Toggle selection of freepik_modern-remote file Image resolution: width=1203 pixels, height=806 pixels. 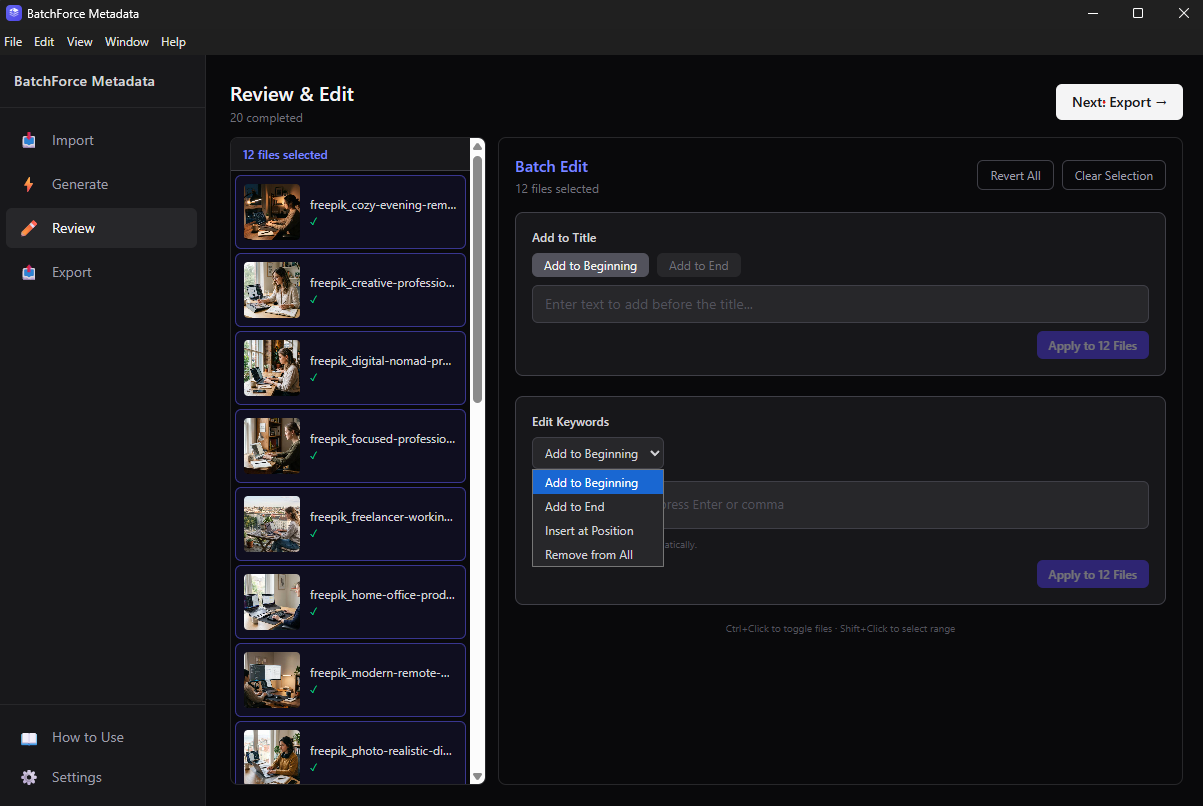pyautogui.click(x=350, y=679)
